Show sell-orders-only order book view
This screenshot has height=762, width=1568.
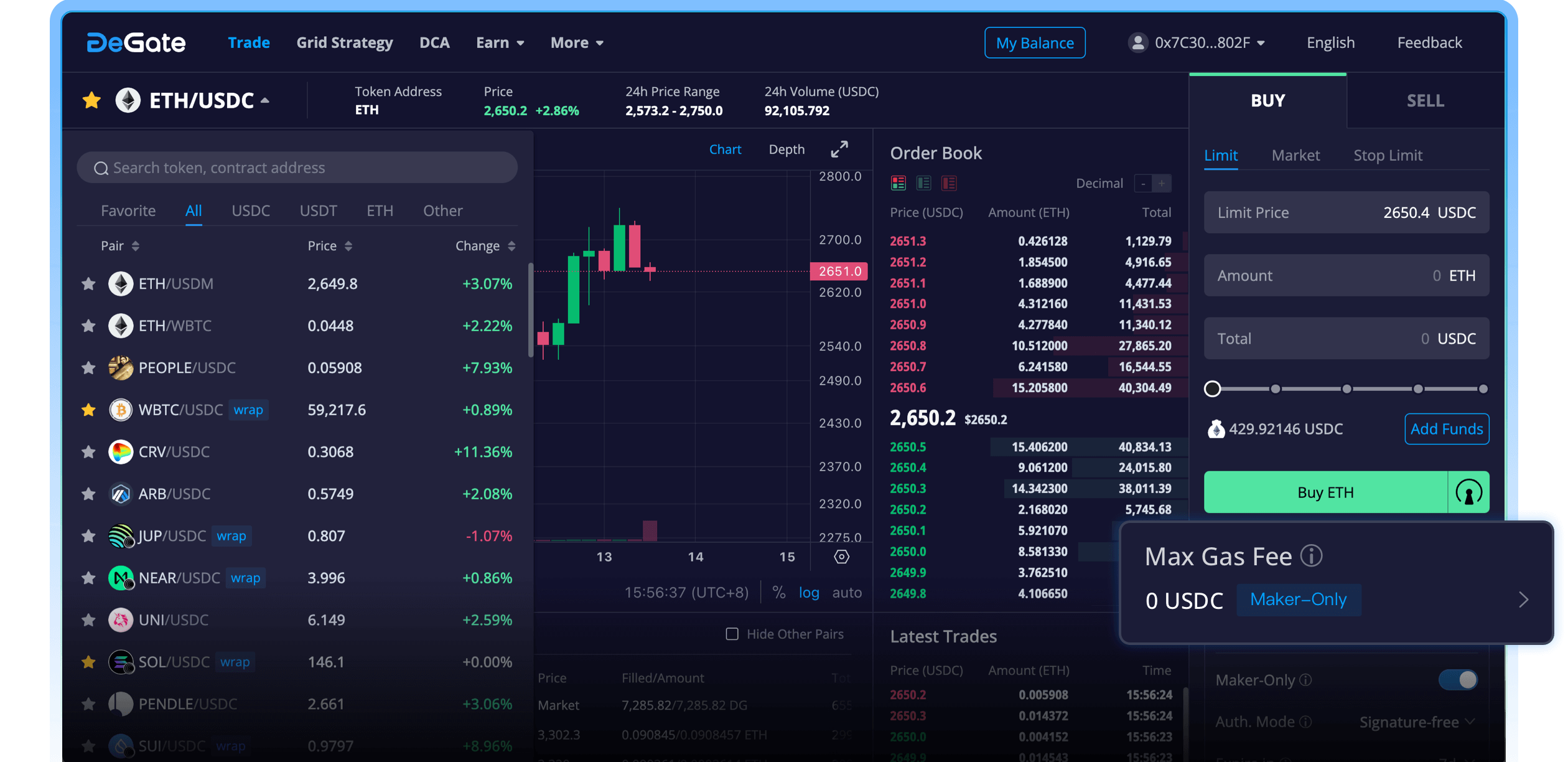click(949, 183)
